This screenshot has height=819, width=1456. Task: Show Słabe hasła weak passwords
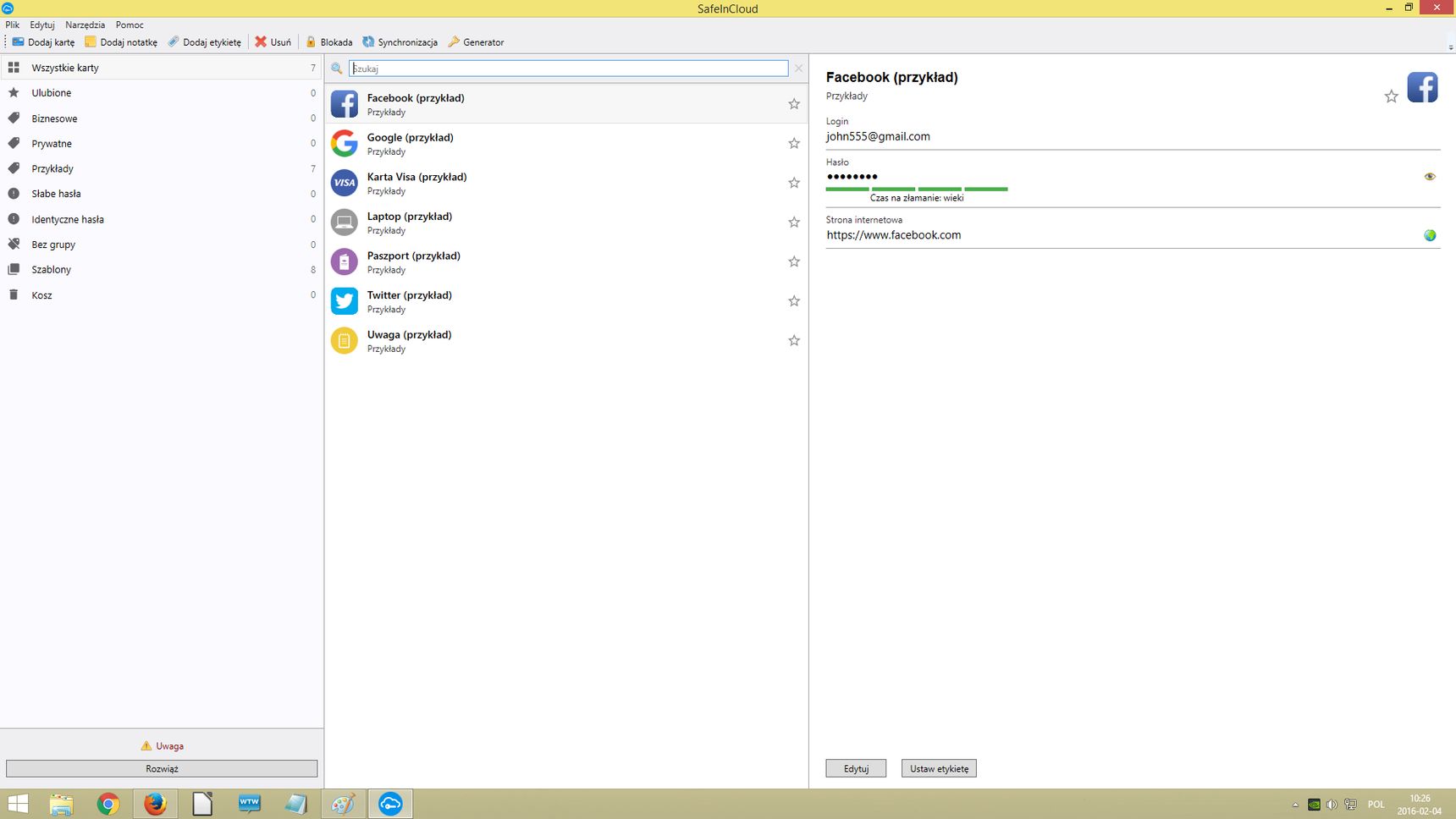(162, 194)
